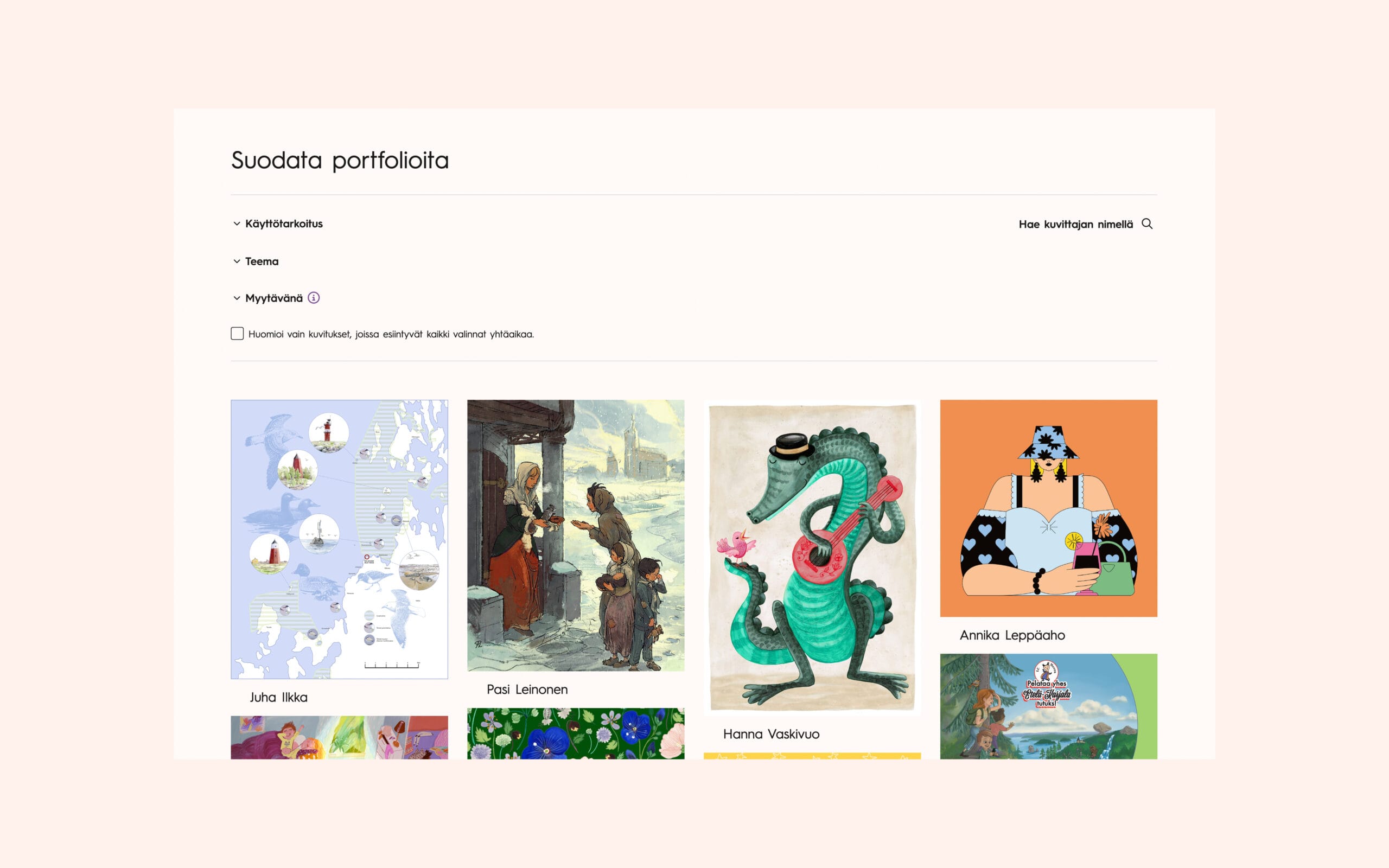
Task: Select the blue flowers pattern thumbnail
Action: [x=576, y=733]
